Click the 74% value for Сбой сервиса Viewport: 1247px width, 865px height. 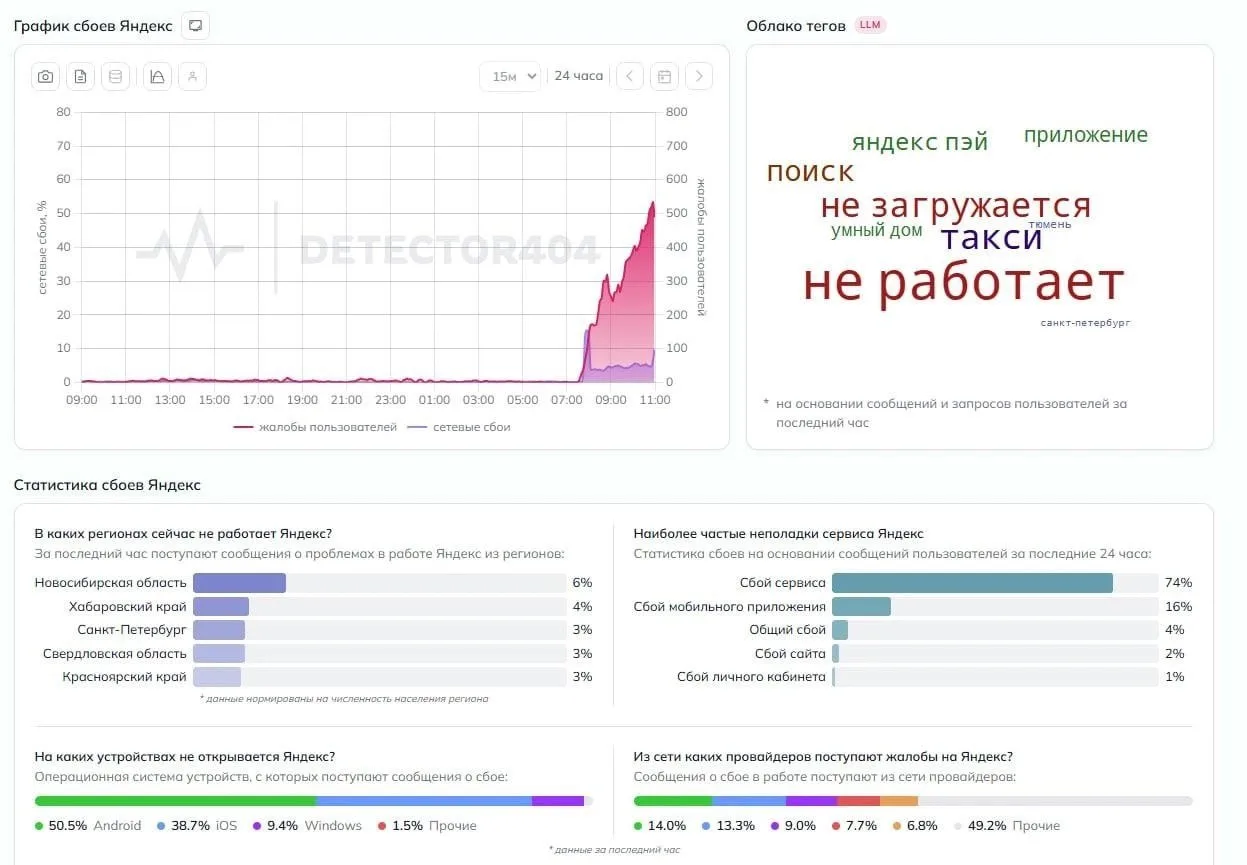coord(1178,583)
